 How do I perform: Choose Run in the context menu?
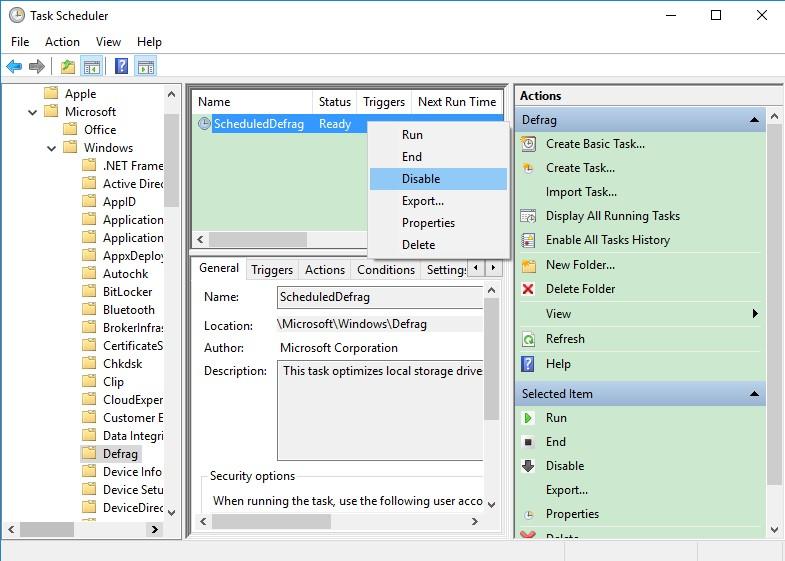[438, 135]
